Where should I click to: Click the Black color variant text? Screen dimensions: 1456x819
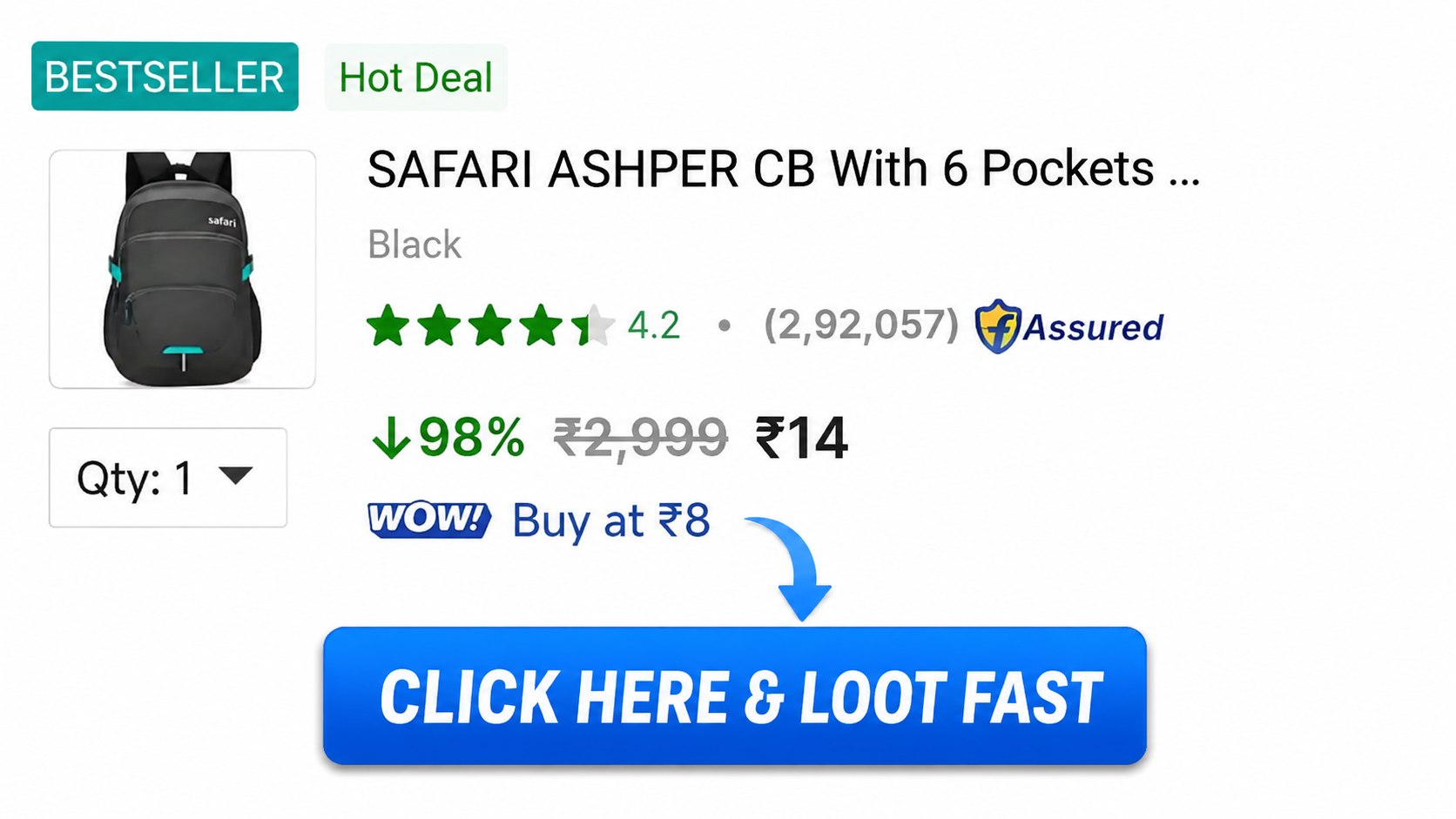(x=415, y=245)
